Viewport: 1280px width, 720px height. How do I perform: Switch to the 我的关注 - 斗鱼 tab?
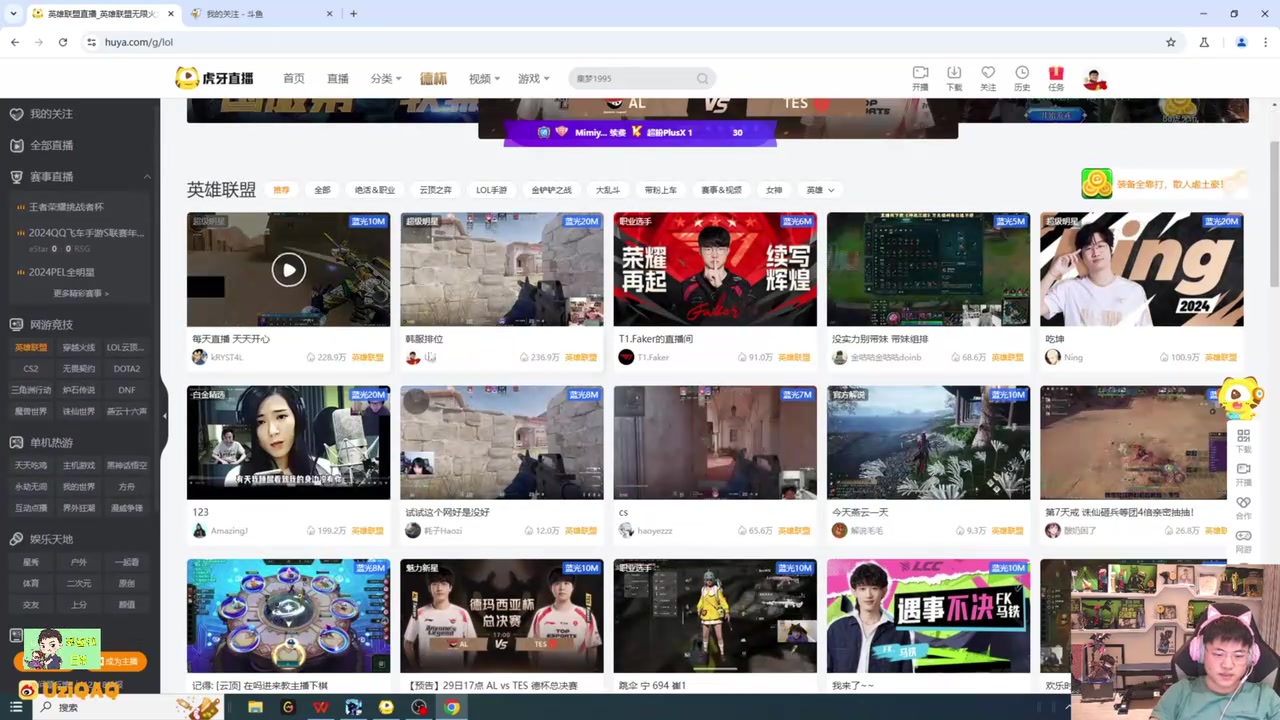pos(260,14)
